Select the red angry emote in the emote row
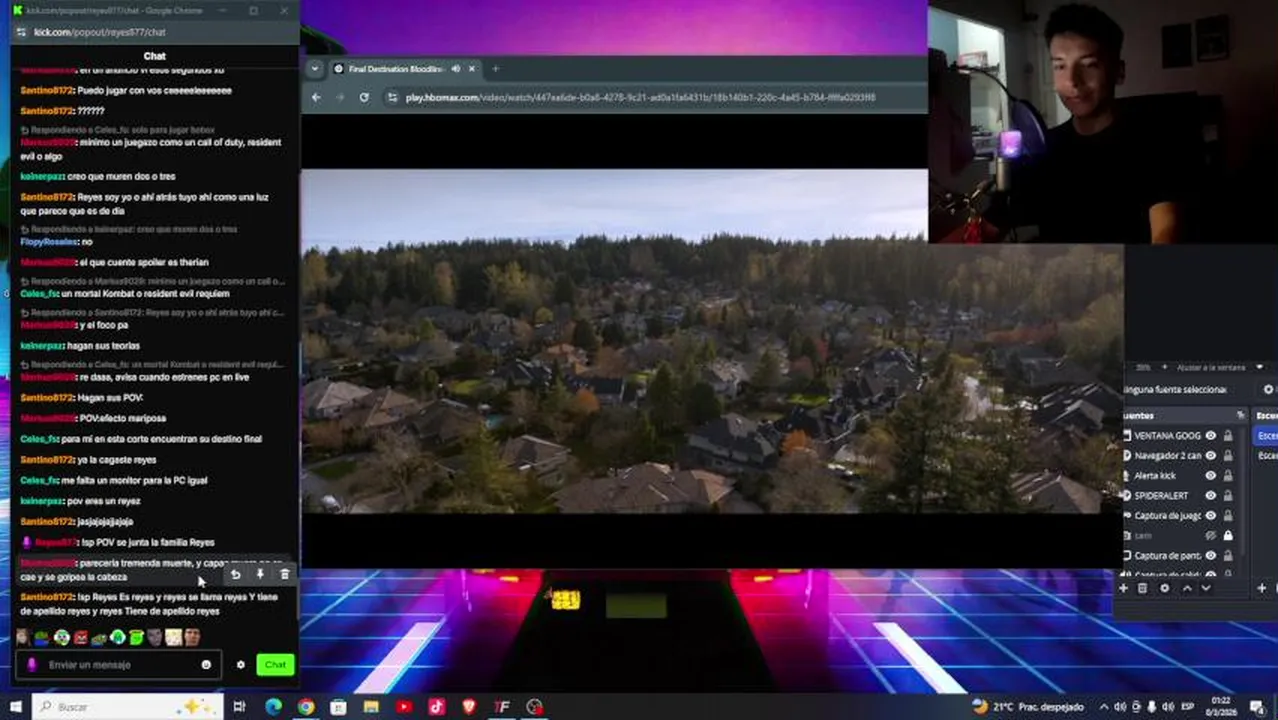The height and width of the screenshot is (720, 1278). click(x=81, y=637)
